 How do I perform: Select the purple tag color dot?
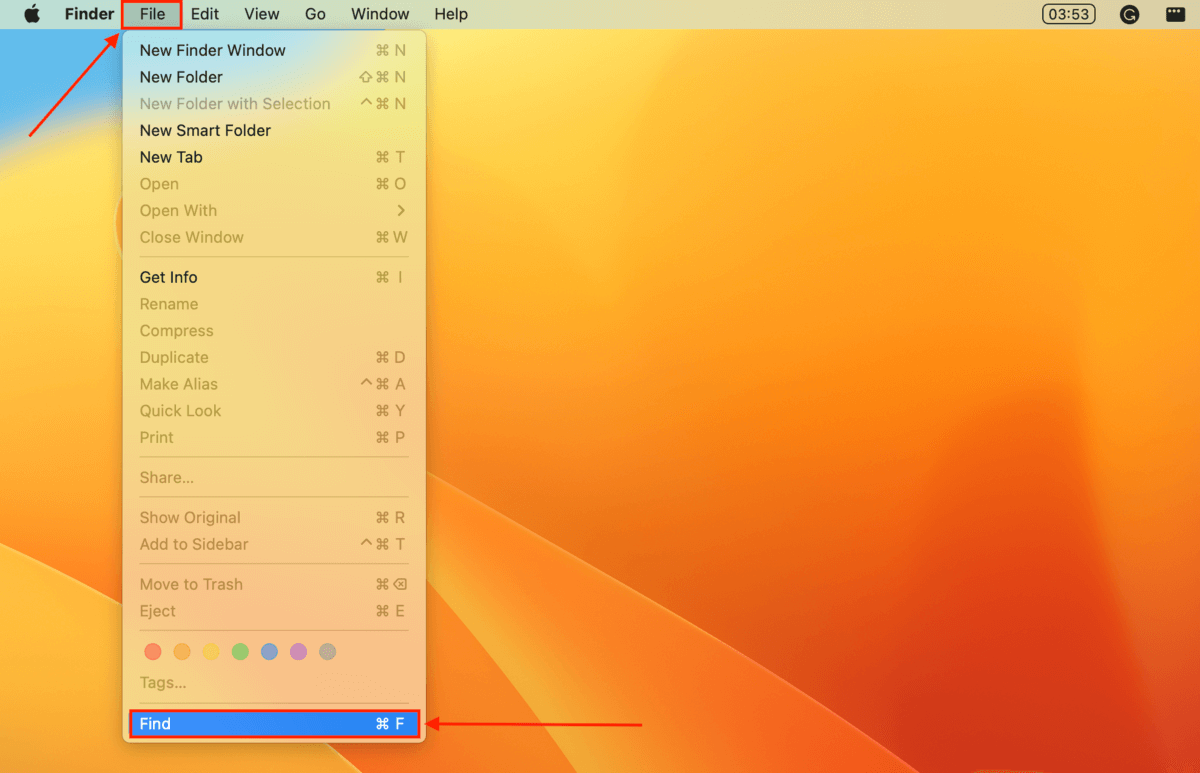coord(298,652)
